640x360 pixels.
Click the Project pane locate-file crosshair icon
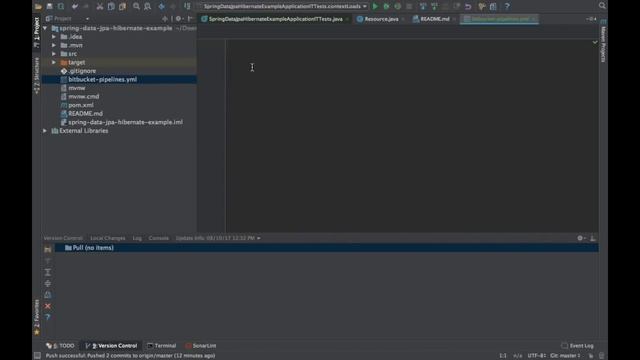pos(165,19)
